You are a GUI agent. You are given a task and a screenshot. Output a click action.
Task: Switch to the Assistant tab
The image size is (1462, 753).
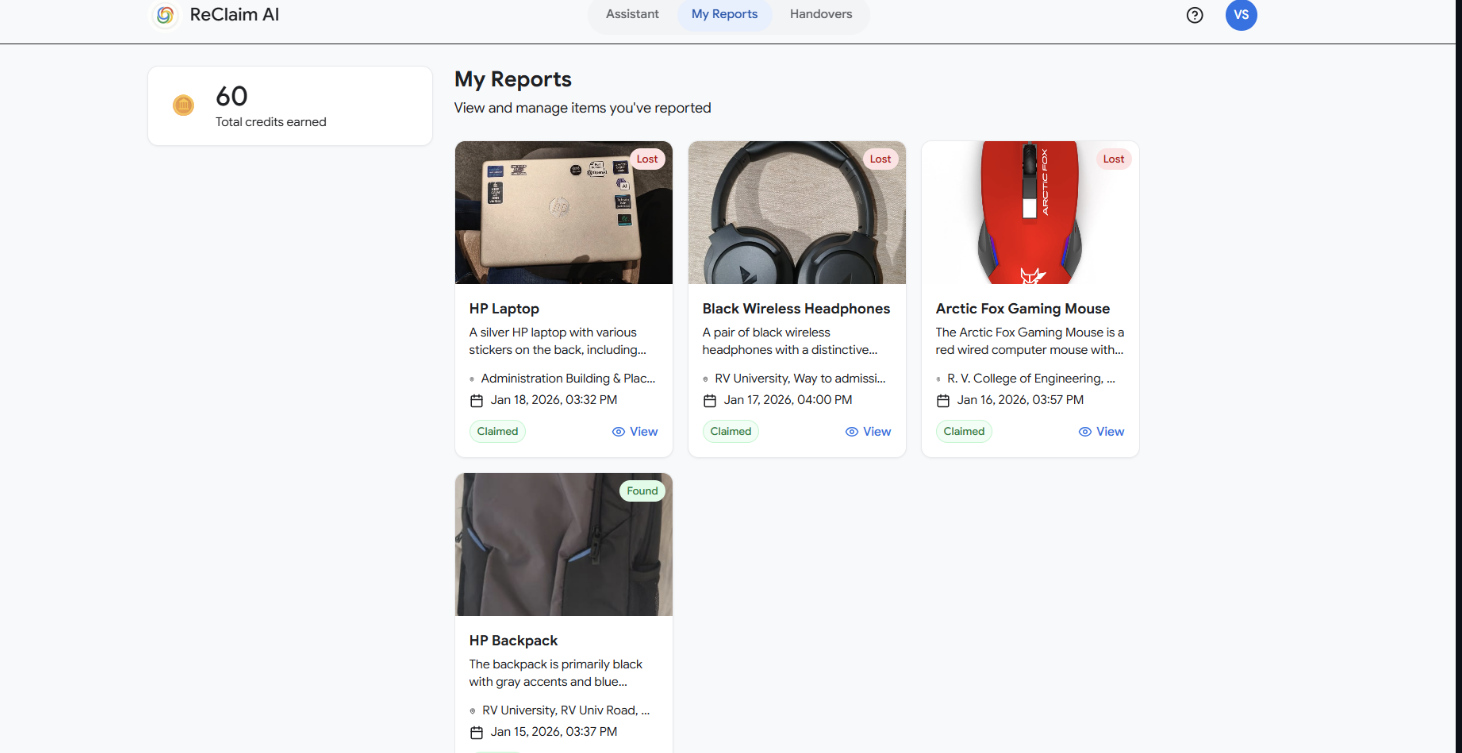(x=633, y=14)
